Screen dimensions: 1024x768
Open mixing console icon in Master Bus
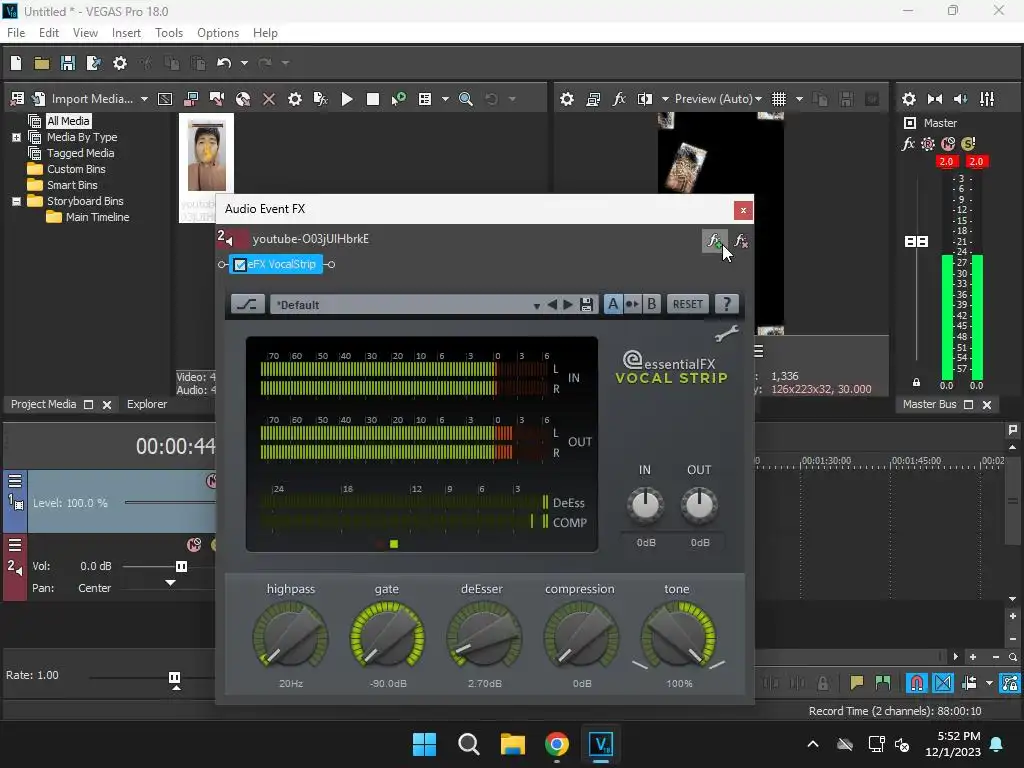[987, 99]
